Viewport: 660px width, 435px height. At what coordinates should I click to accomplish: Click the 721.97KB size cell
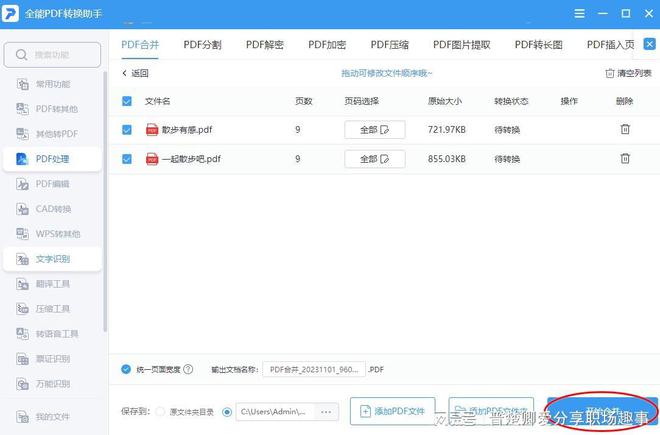pyautogui.click(x=447, y=130)
